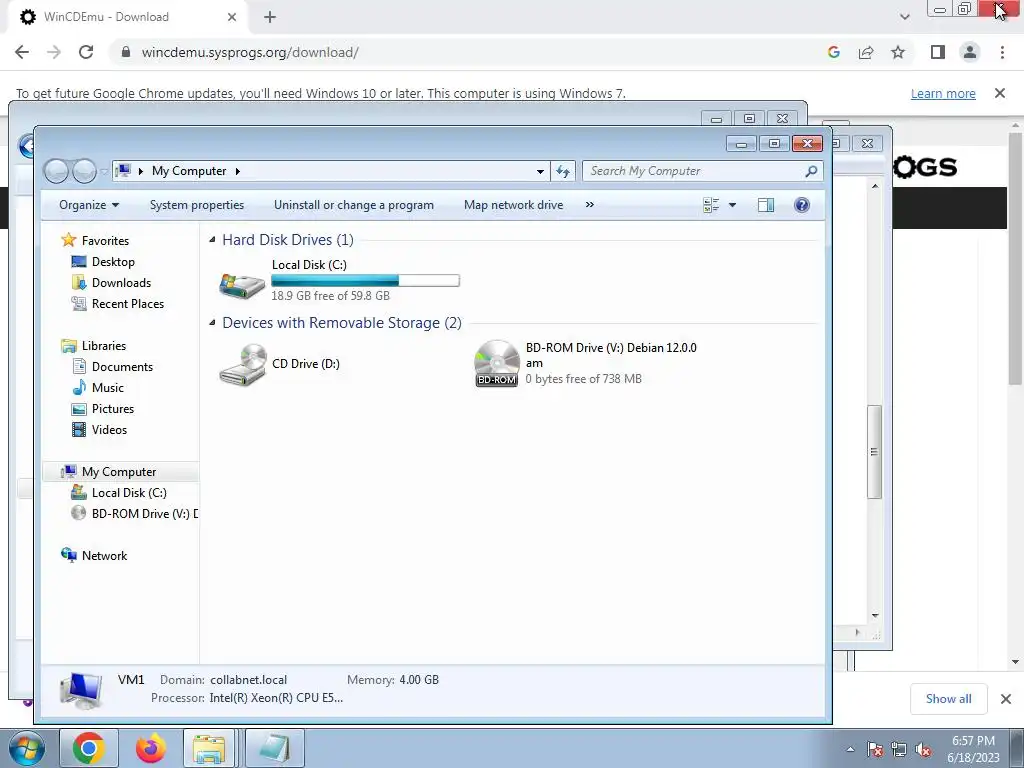Screen dimensions: 1024x768
Task: Click Learn more link in Chrome infobar
Action: point(943,93)
